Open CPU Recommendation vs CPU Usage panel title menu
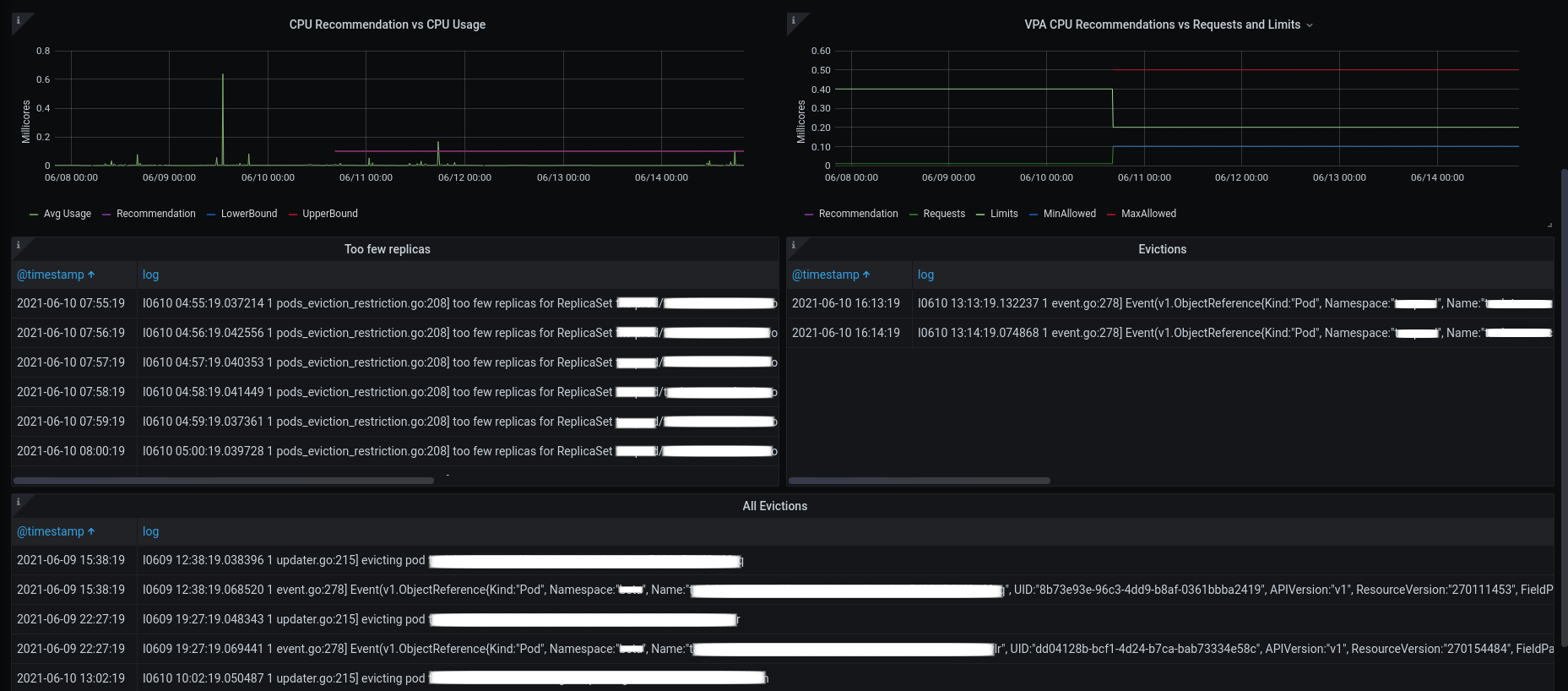1568x691 pixels. tap(388, 24)
